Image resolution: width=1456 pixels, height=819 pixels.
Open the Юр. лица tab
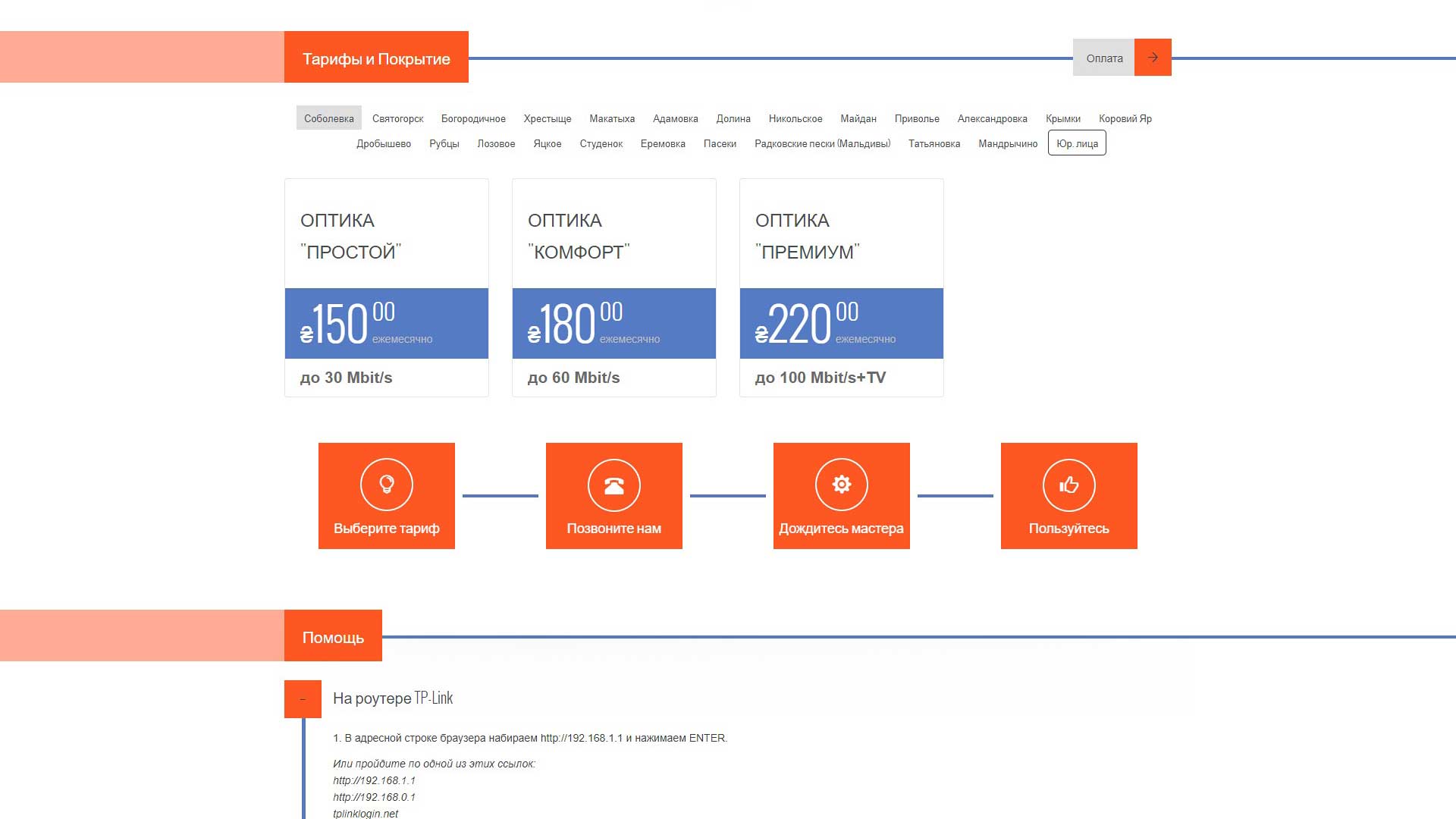[x=1077, y=143]
